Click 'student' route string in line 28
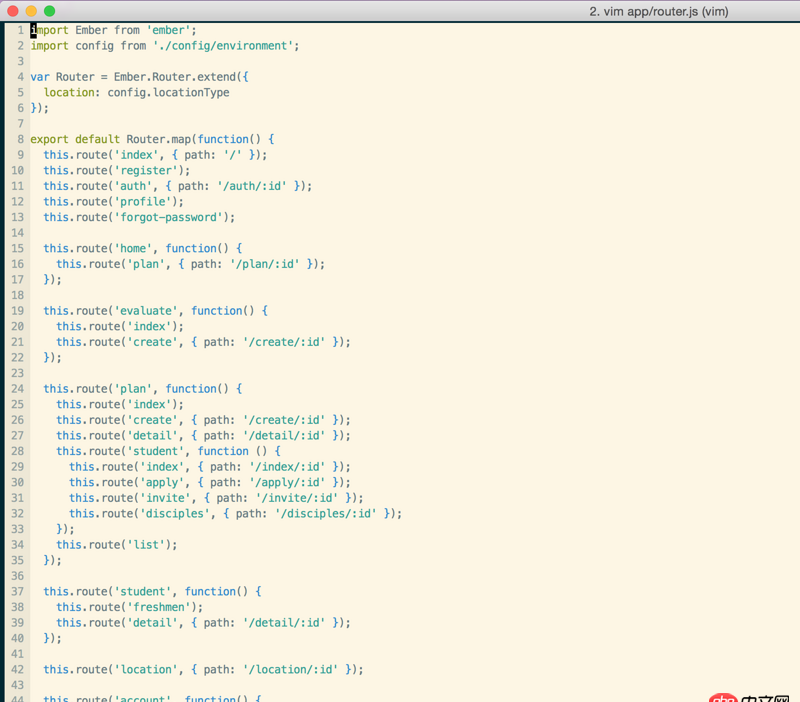Viewport: 800px width, 702px height. pyautogui.click(x=156, y=451)
